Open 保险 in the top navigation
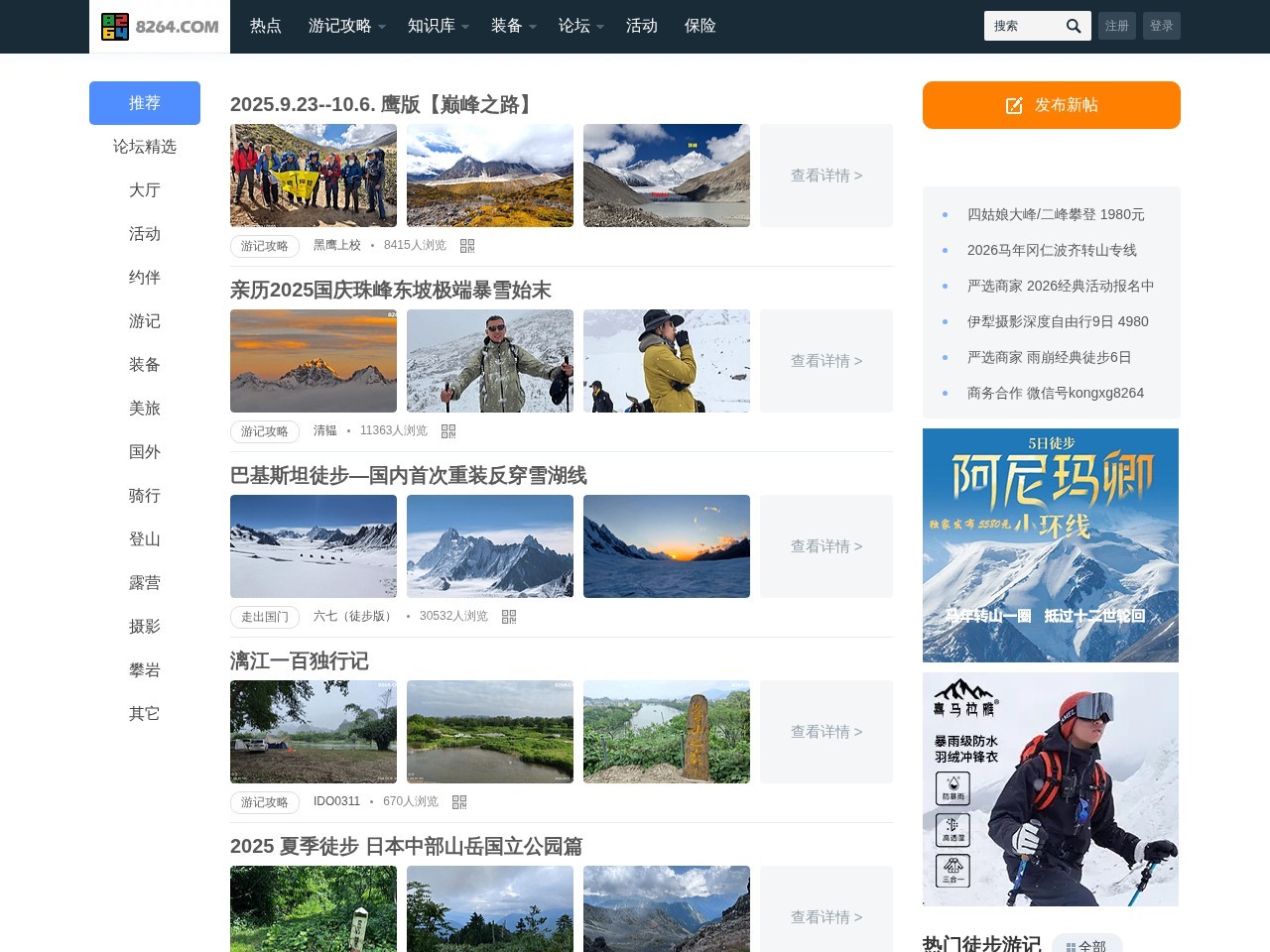1270x952 pixels. pyautogui.click(x=700, y=26)
